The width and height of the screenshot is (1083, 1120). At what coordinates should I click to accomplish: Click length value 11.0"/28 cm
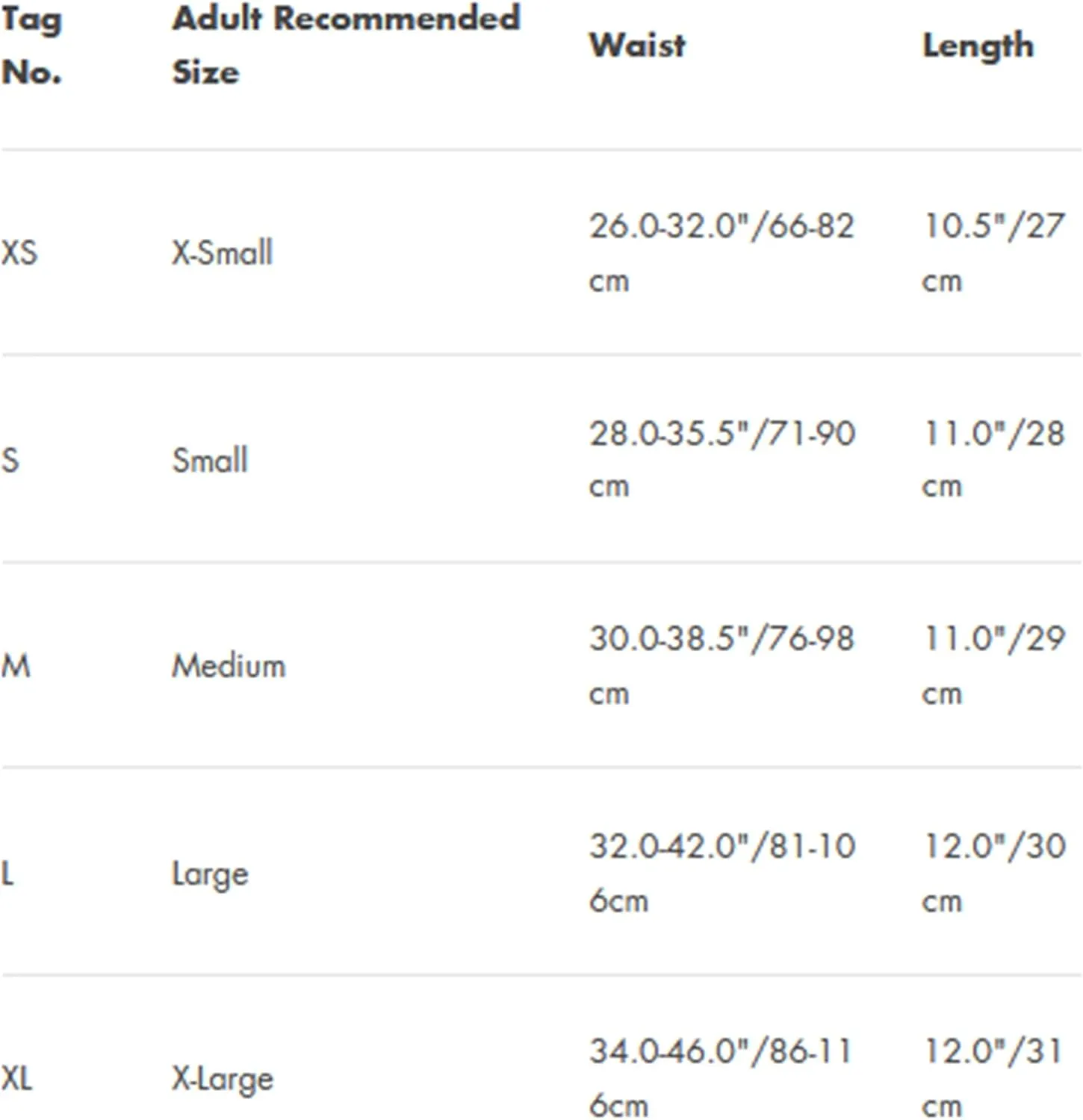pyautogui.click(x=993, y=458)
